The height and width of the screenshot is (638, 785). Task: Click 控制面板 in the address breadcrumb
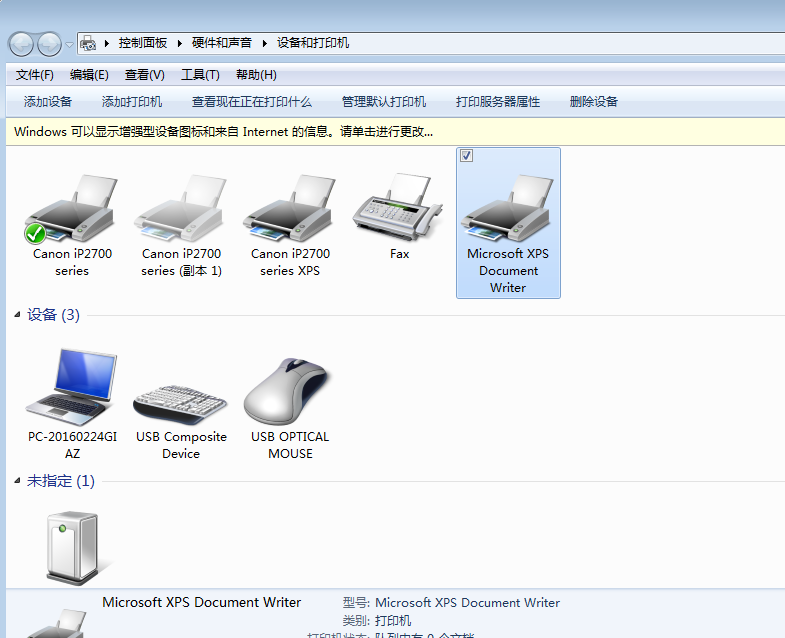[x=143, y=43]
